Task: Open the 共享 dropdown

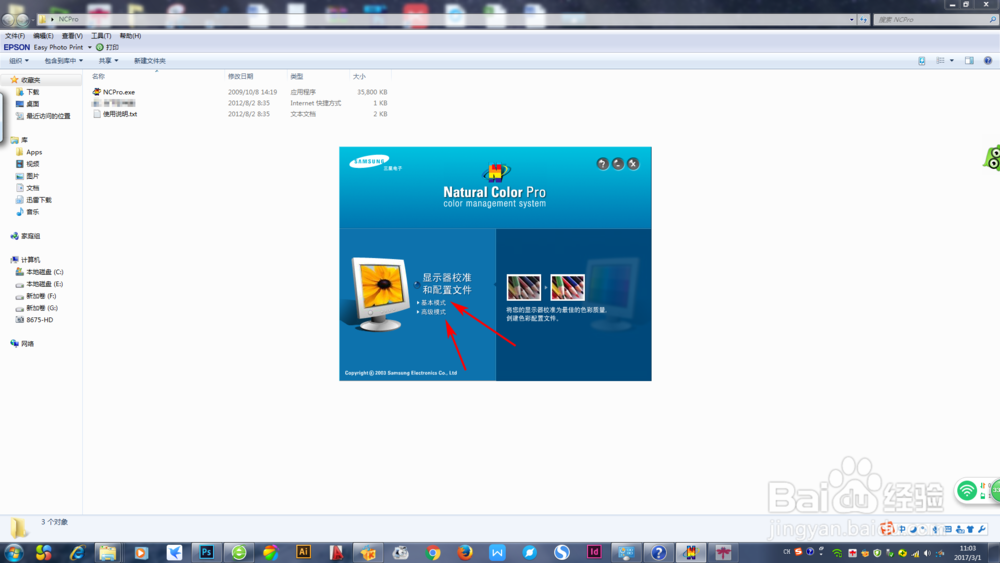Action: (108, 61)
